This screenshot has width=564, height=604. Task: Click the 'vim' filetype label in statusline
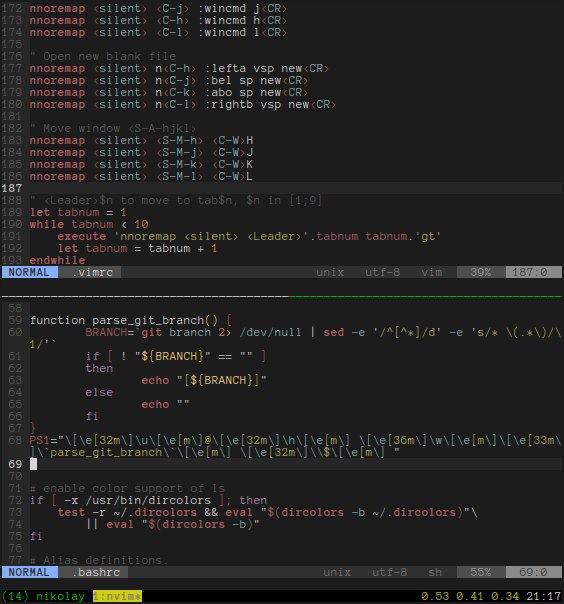(x=431, y=272)
